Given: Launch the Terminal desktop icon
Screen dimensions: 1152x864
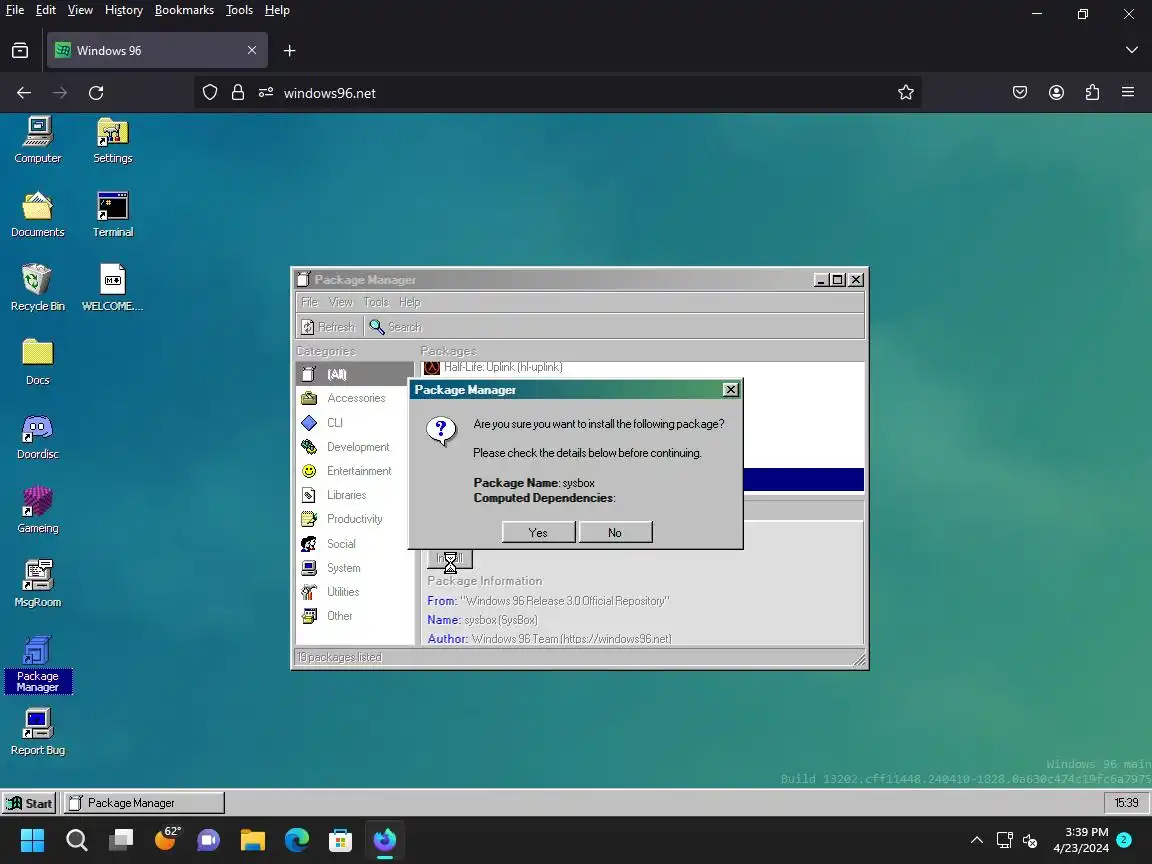Looking at the screenshot, I should [112, 215].
